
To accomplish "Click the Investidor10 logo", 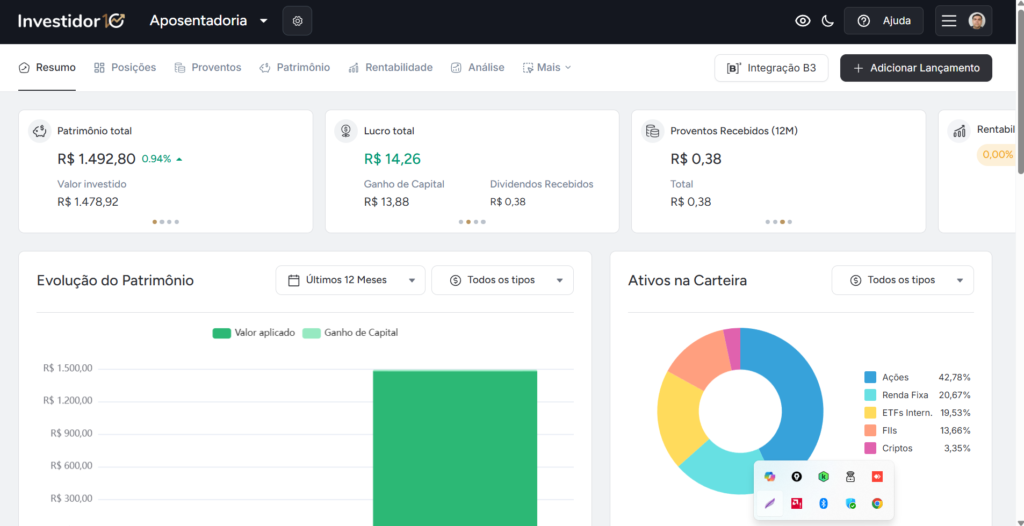I will 71,21.
